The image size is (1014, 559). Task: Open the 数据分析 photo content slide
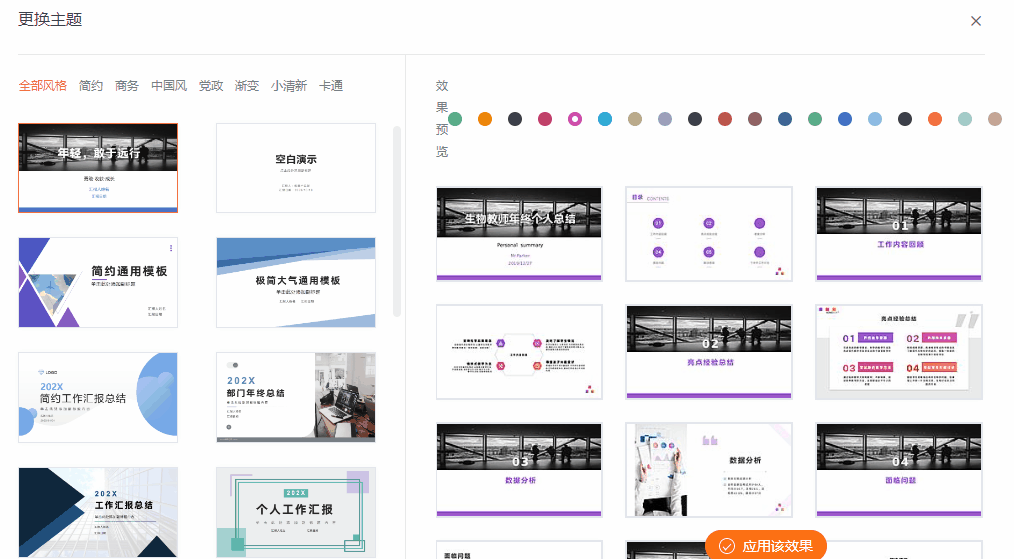[x=709, y=470]
